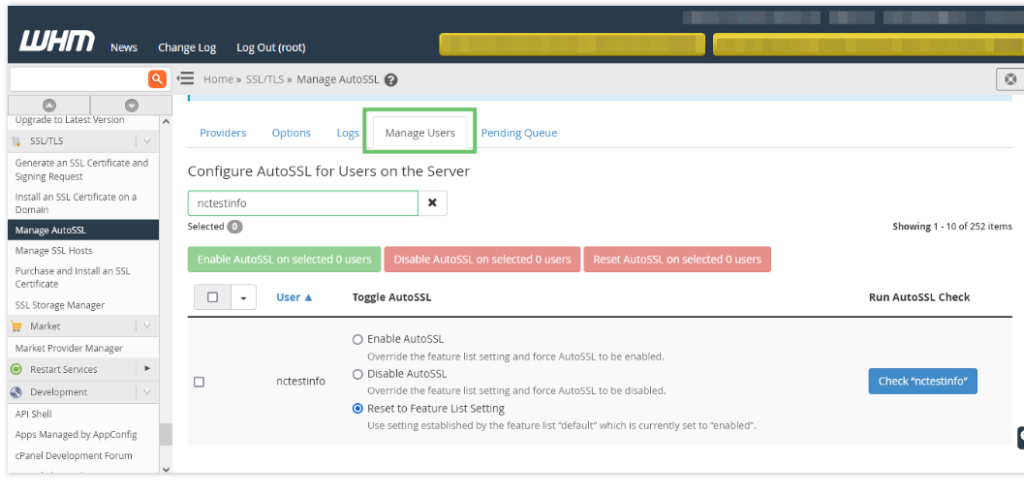Open the Pending Queue tab

518,133
